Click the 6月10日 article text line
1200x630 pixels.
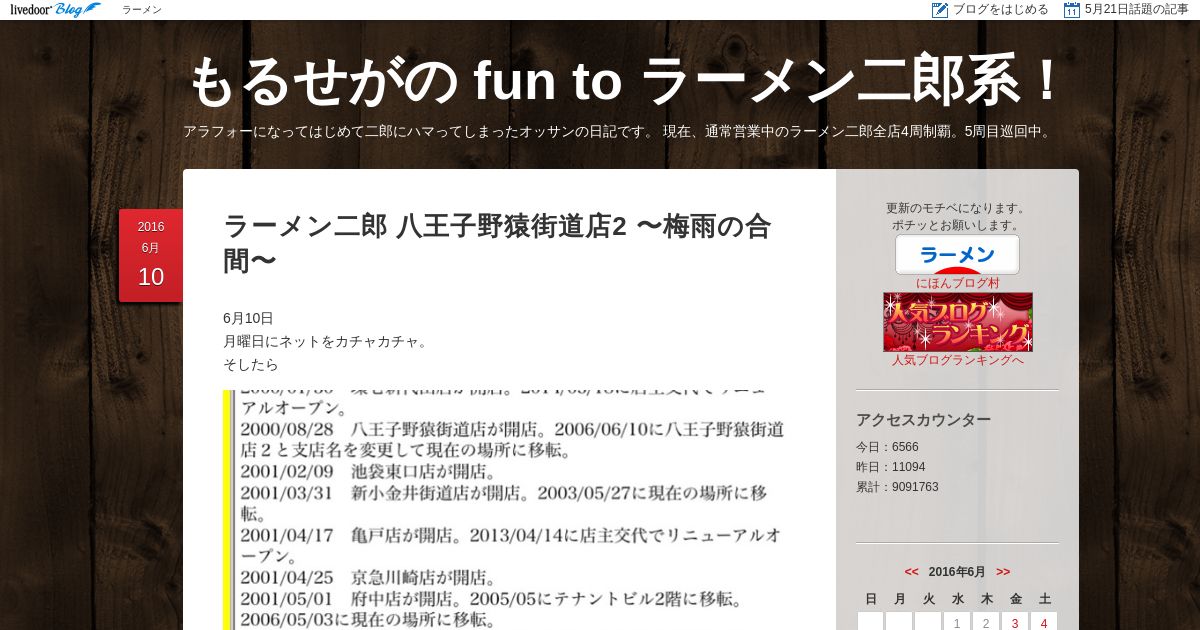click(248, 318)
